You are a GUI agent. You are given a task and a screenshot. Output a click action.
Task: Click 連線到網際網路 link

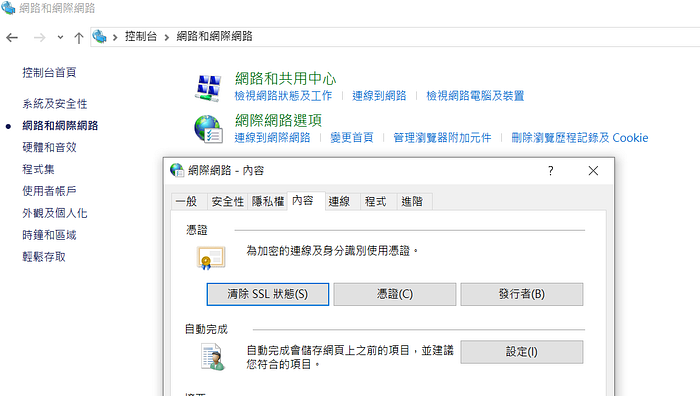coord(272,138)
